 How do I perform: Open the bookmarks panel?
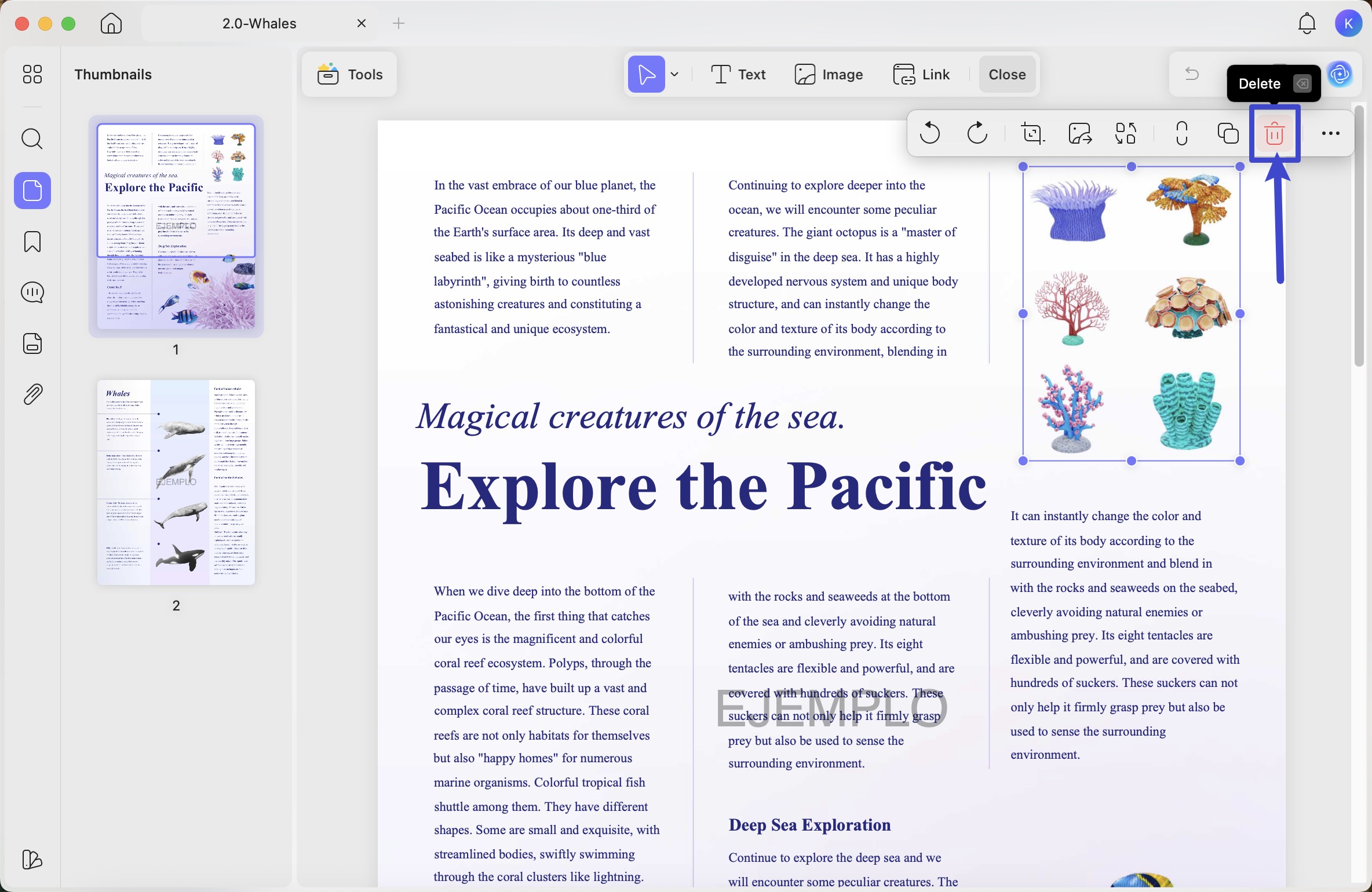coord(32,242)
